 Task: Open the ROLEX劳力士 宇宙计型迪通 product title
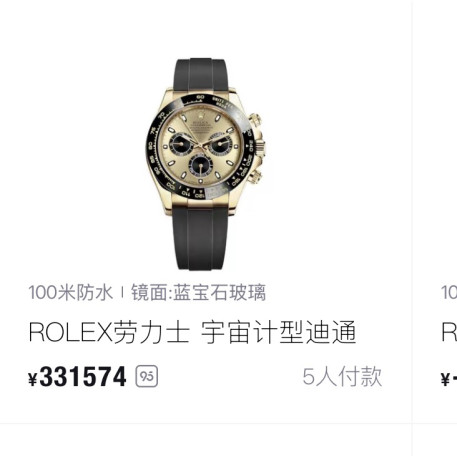coord(193,332)
